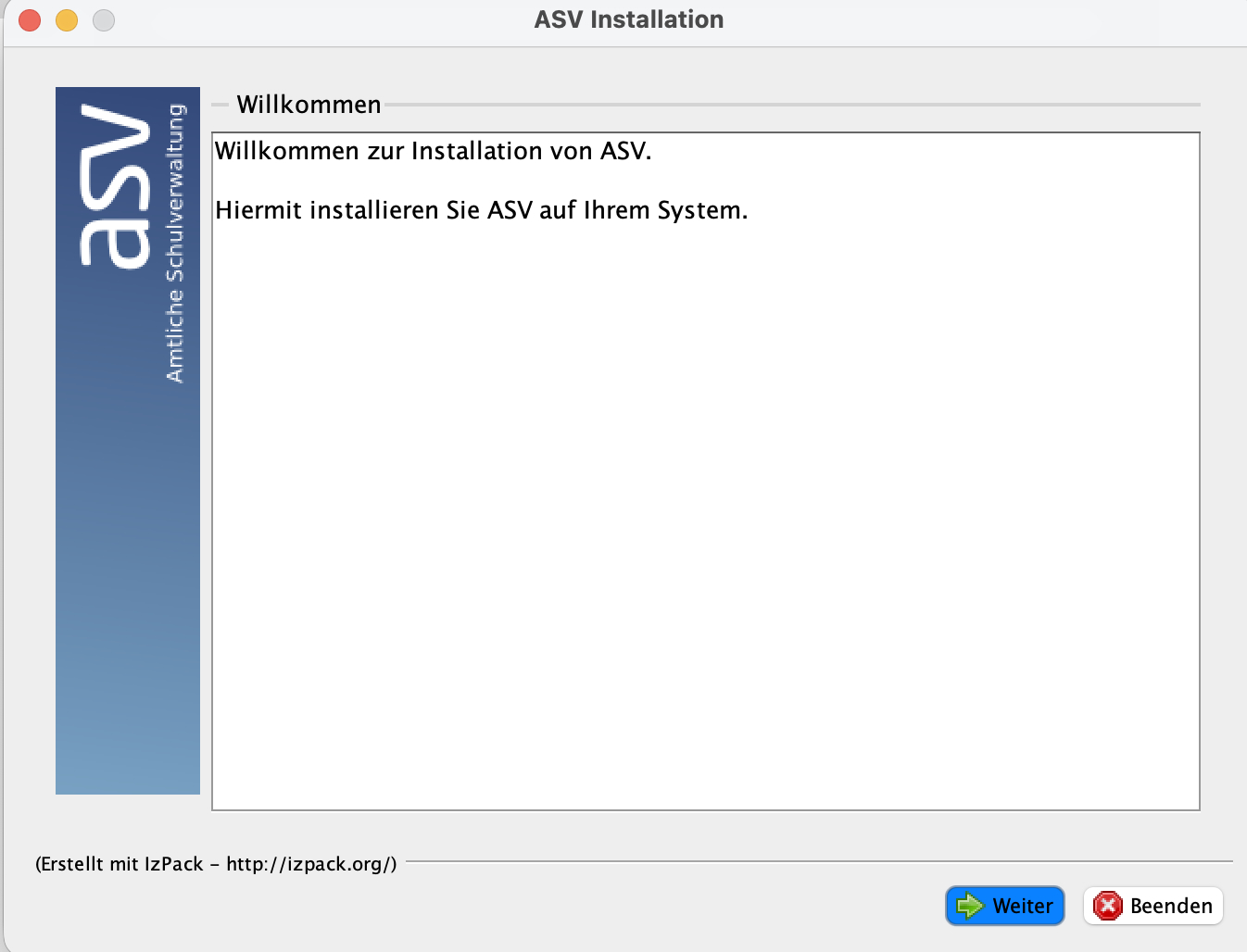Viewport: 1247px width, 952px height.
Task: Click the divider line beside IzPack footer
Action: click(x=815, y=861)
